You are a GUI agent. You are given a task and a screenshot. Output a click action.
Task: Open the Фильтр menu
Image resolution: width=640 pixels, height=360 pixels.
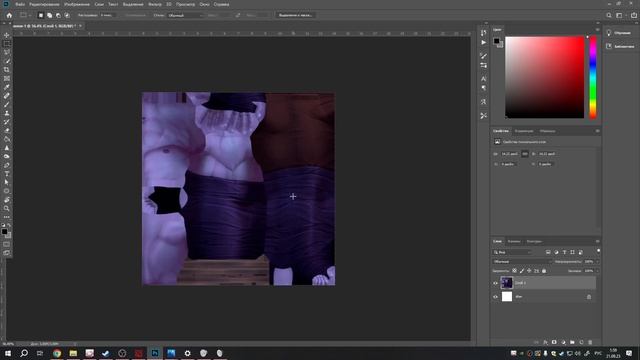pyautogui.click(x=155, y=4)
